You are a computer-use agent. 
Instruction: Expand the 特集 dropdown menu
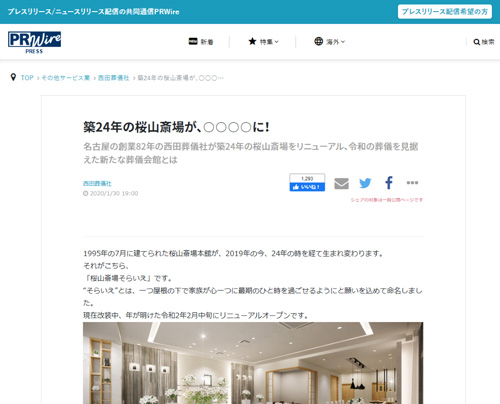click(263, 42)
